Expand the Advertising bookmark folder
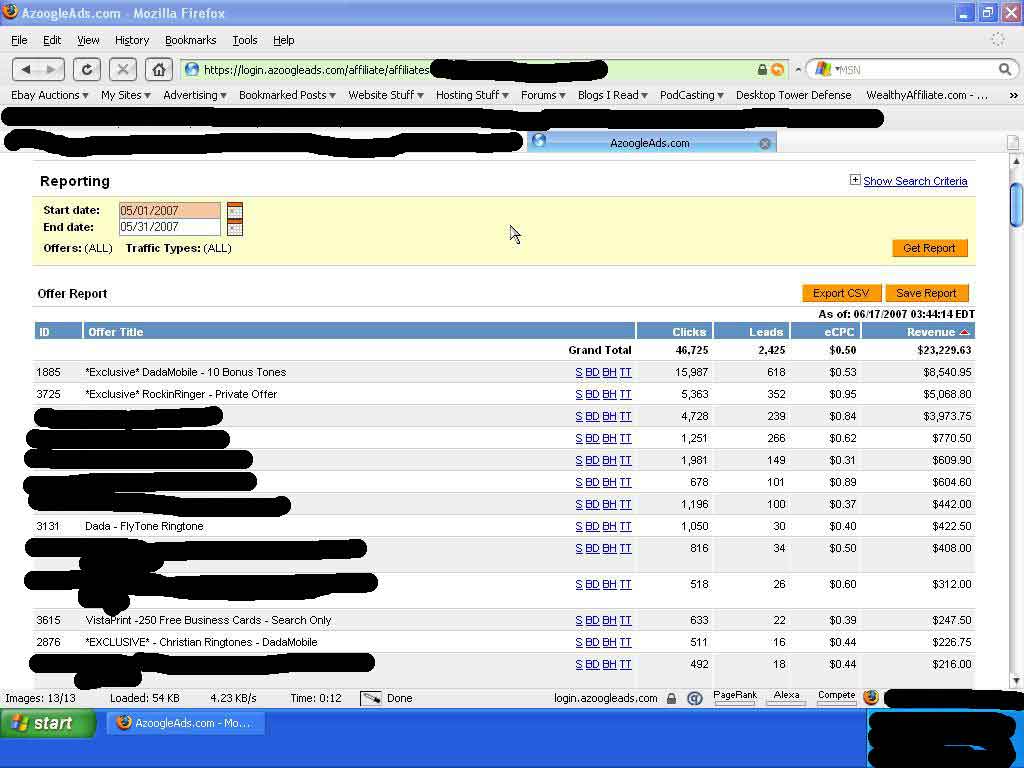1024x768 pixels. [195, 95]
